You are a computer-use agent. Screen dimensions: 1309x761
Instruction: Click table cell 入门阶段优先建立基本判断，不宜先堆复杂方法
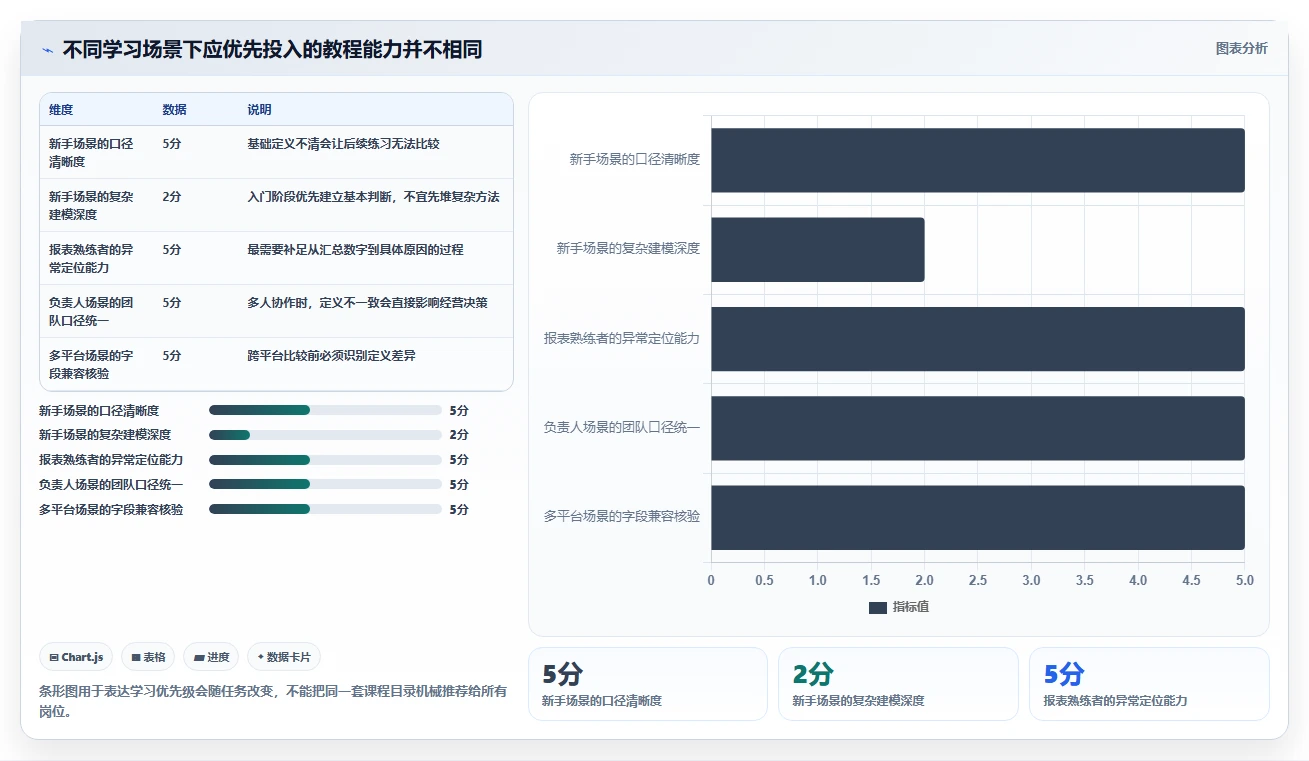point(373,197)
